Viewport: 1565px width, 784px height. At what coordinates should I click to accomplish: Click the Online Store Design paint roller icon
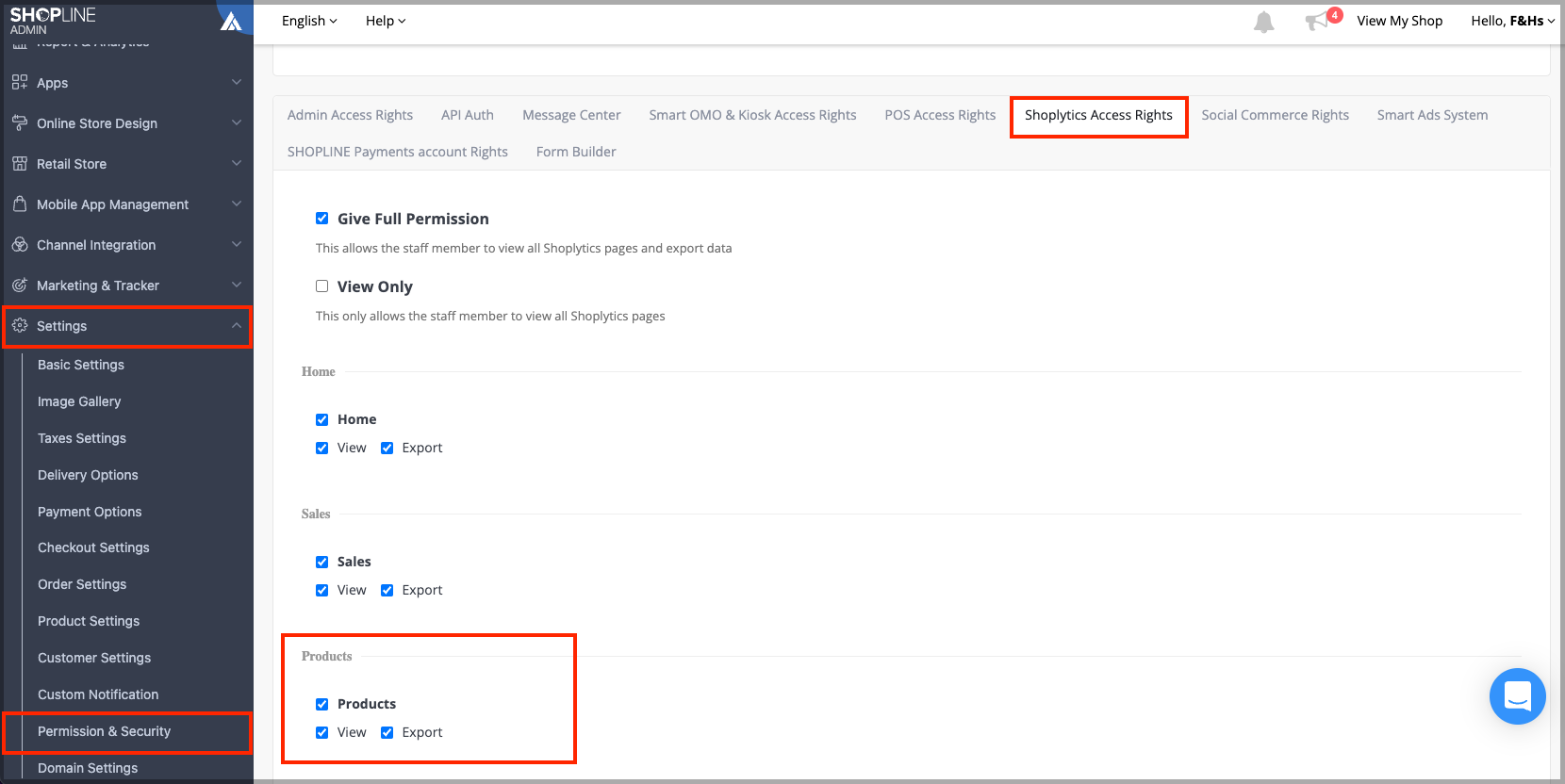click(x=20, y=122)
